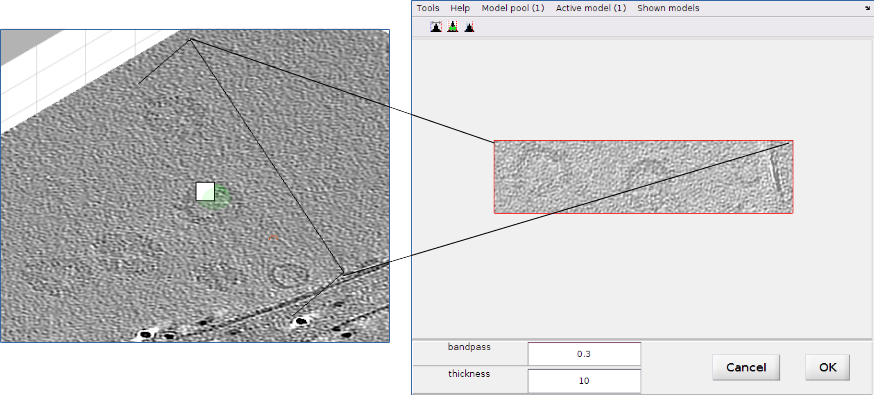Confirm with the OK button

(828, 368)
